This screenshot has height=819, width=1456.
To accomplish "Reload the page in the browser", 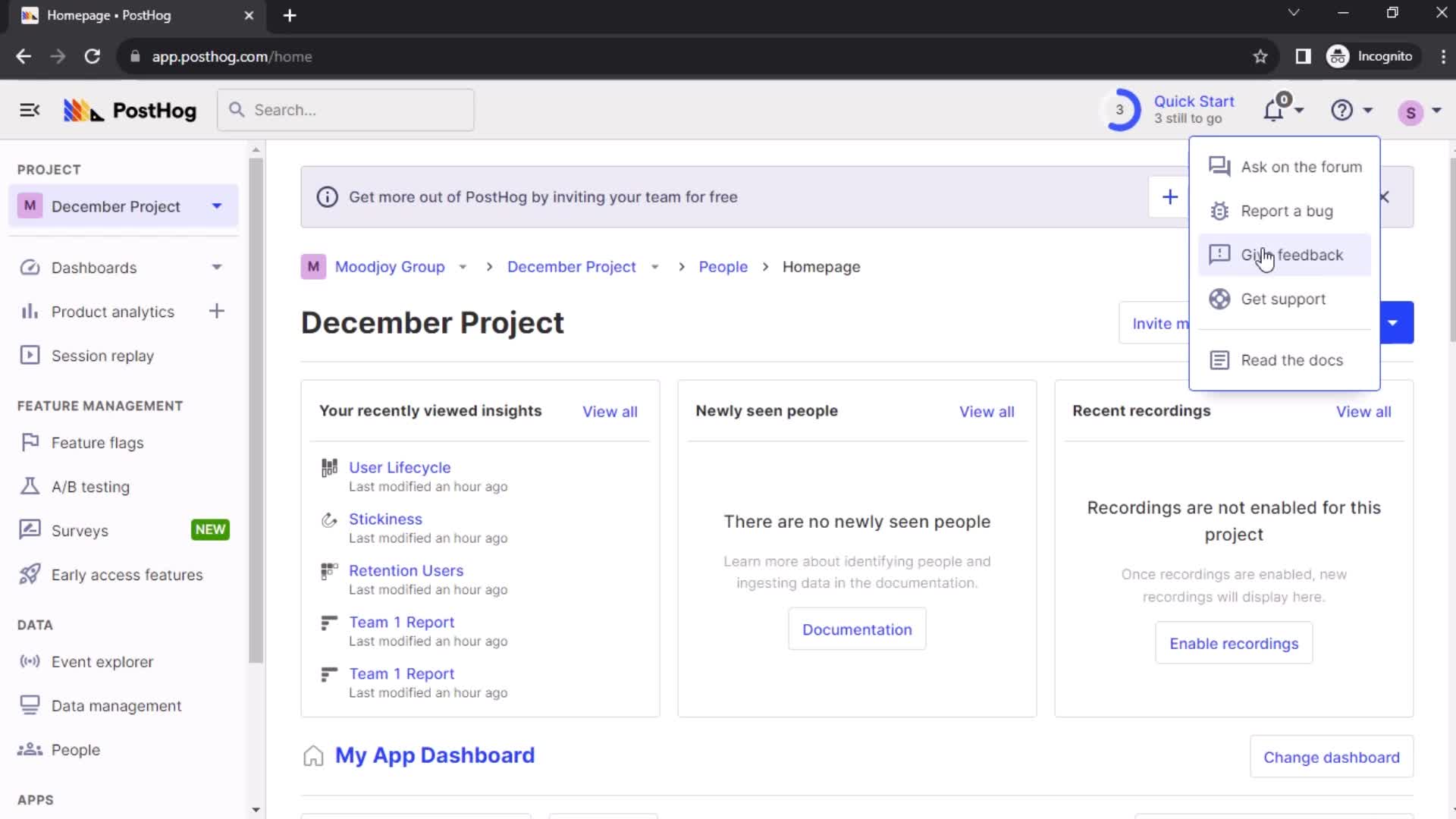I will pyautogui.click(x=92, y=57).
